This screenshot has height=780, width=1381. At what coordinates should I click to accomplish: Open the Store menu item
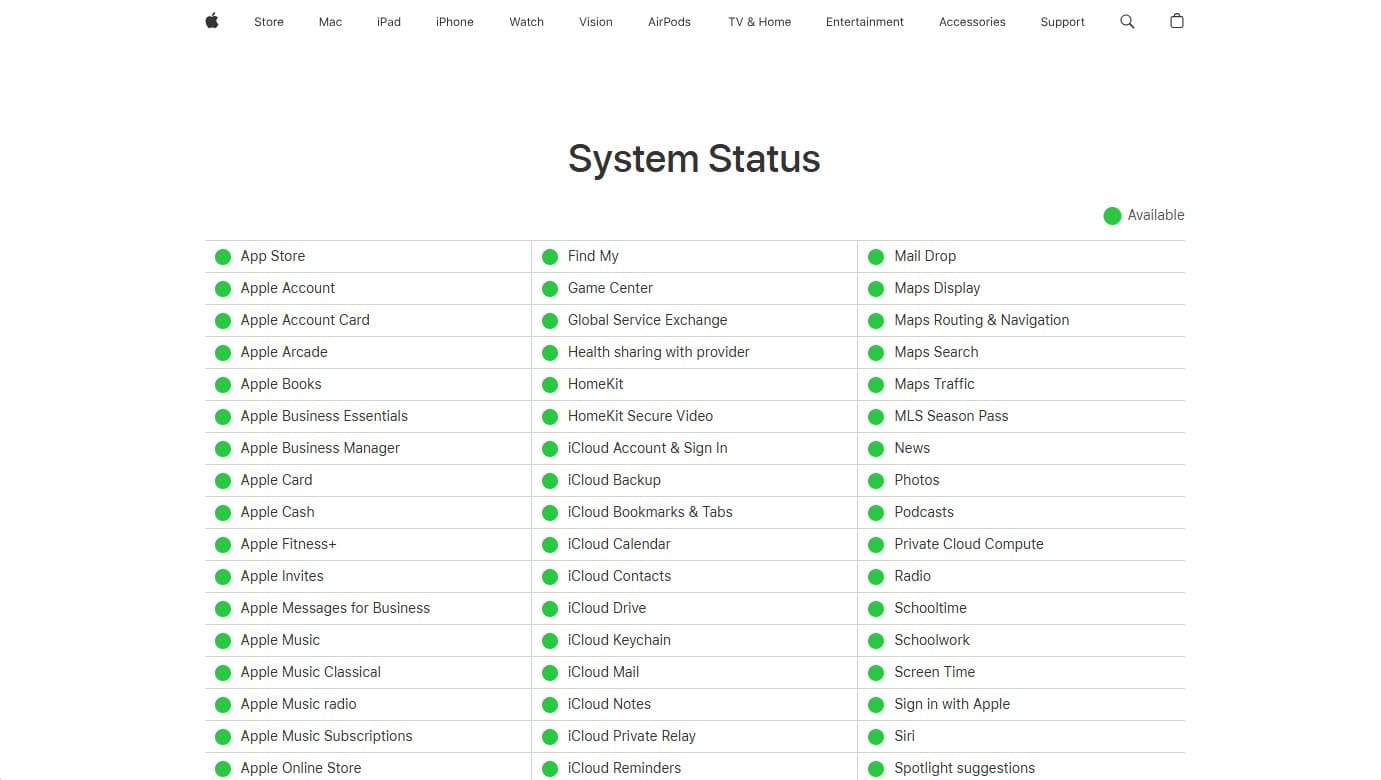[268, 21]
